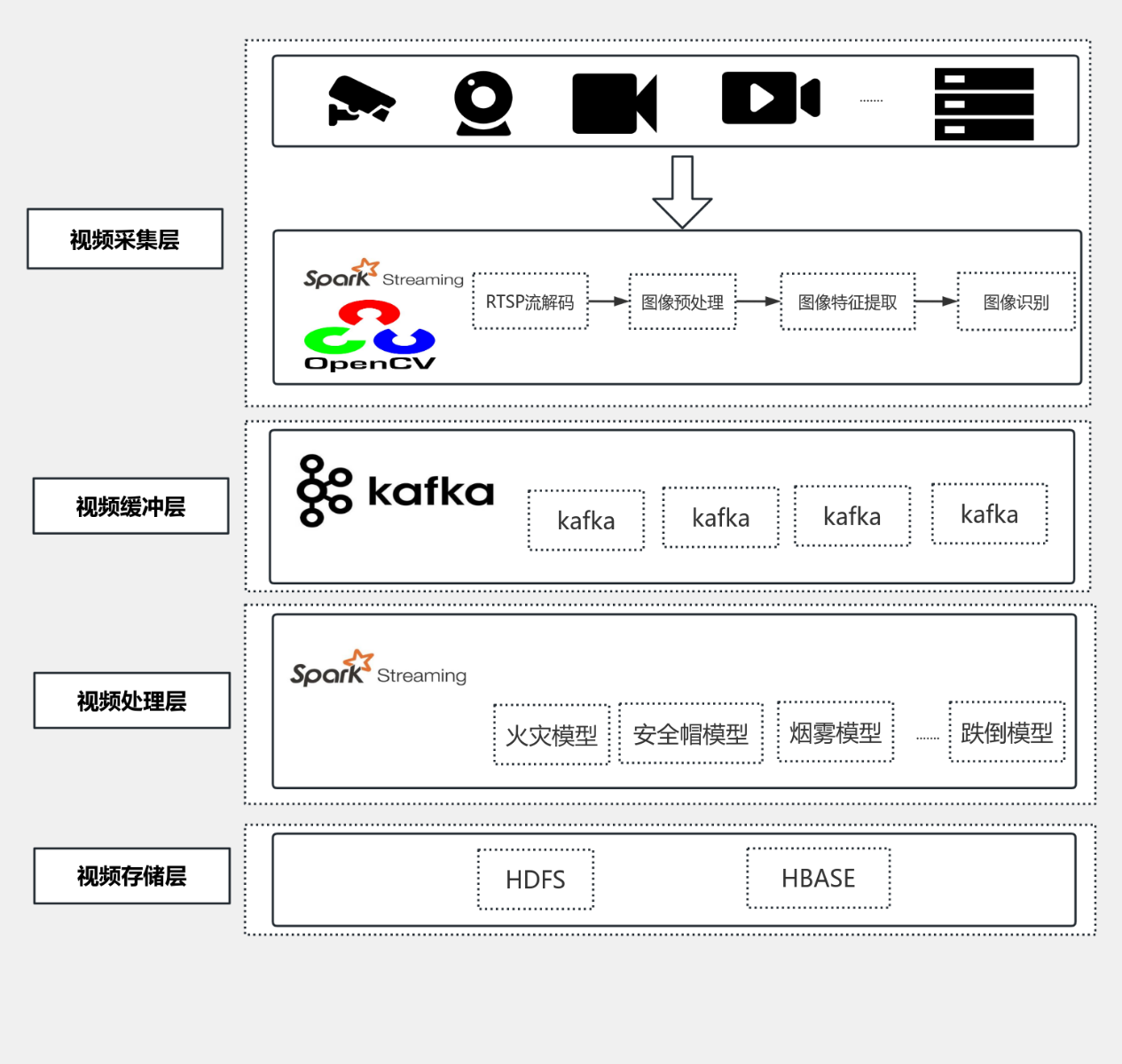Expand the first kafka broker box
The height and width of the screenshot is (1064, 1122).
click(x=585, y=520)
